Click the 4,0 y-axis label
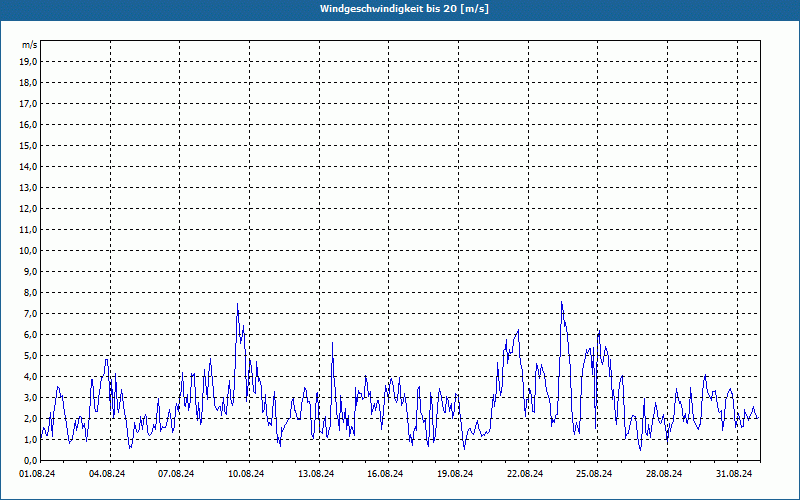 click(30, 376)
